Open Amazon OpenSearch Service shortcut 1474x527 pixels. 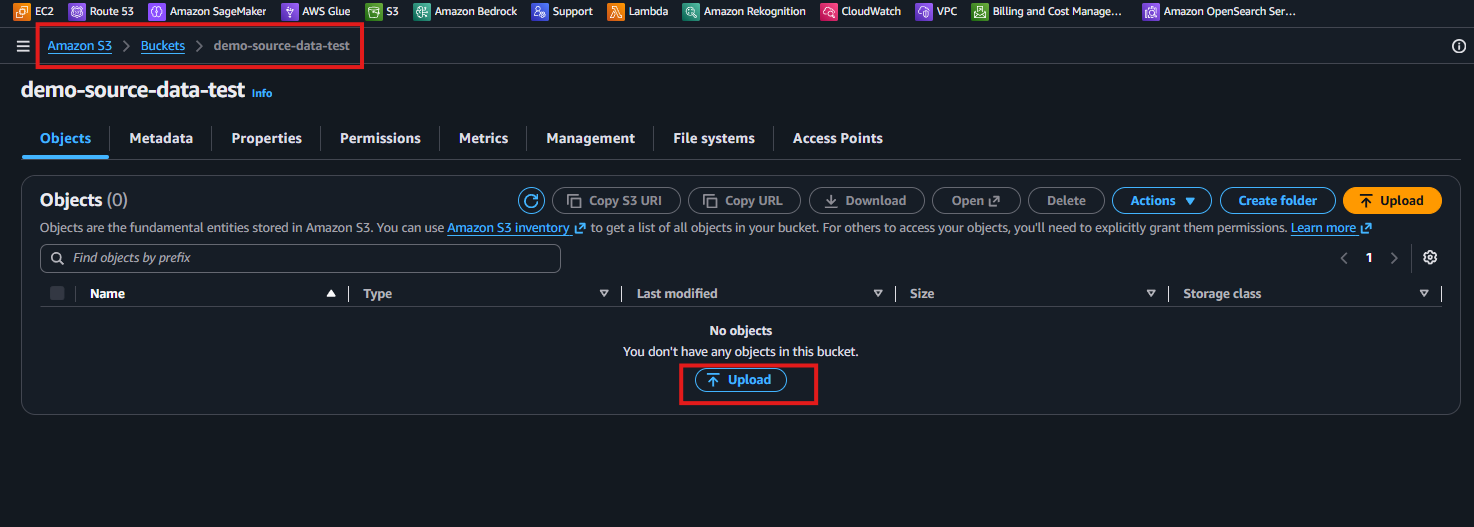(x=1220, y=12)
